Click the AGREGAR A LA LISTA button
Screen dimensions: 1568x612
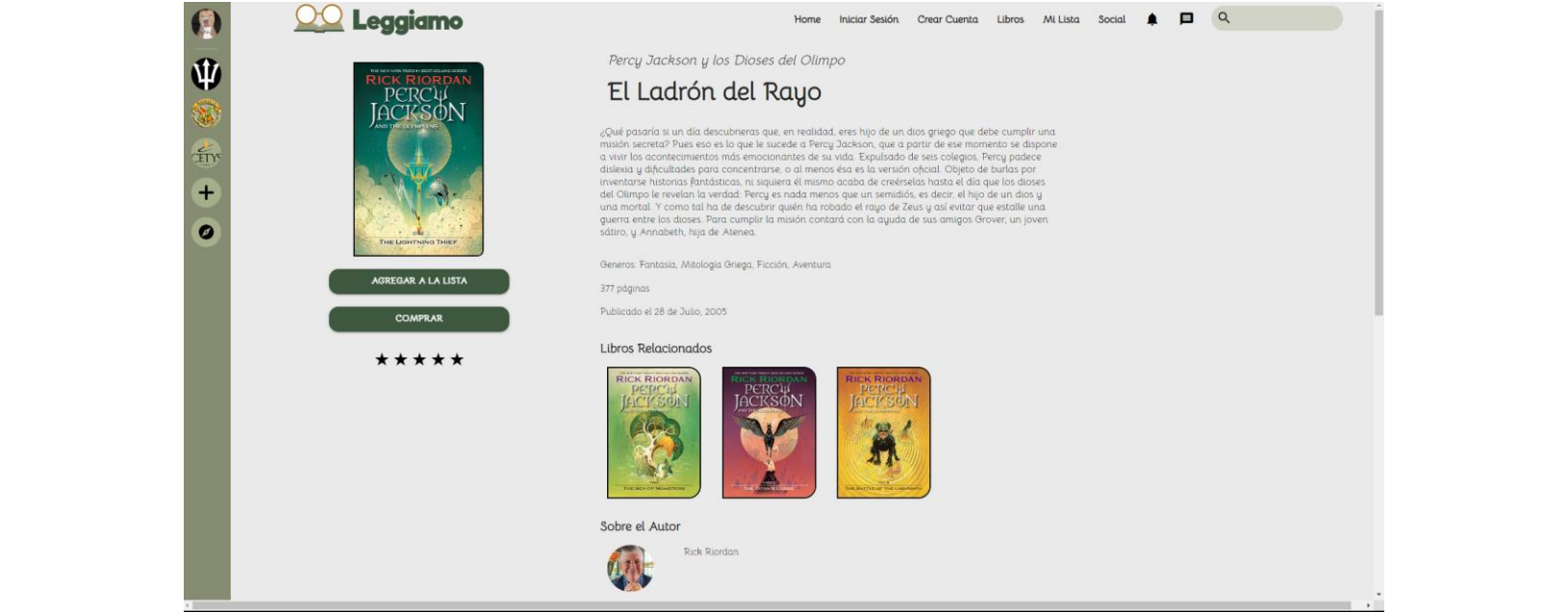pos(419,281)
